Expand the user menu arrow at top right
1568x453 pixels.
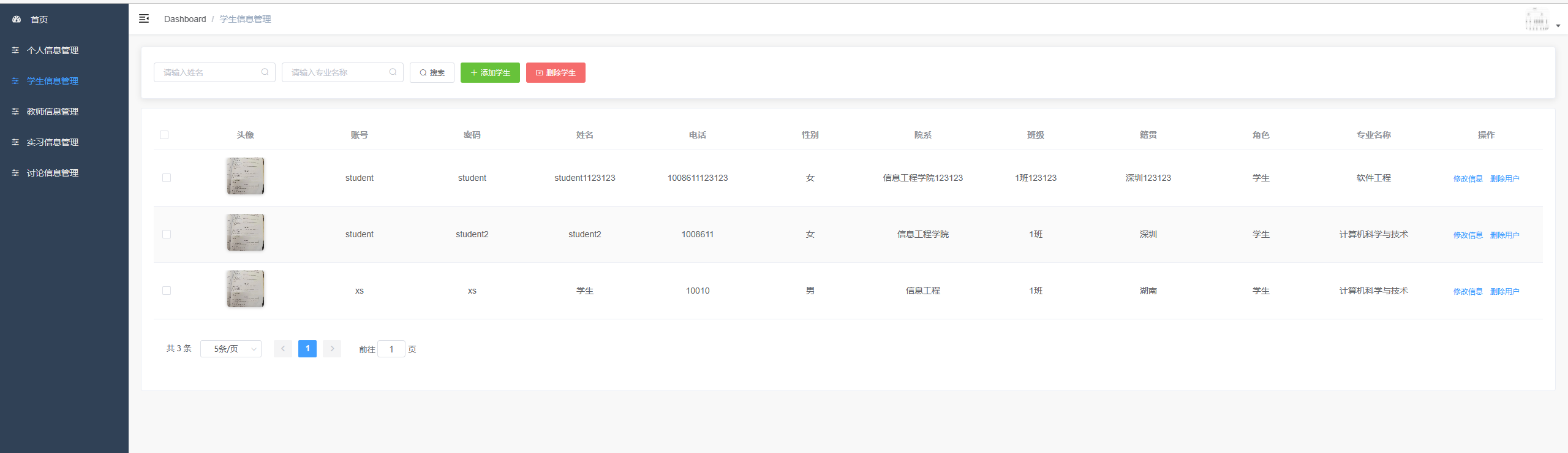pos(1558,26)
